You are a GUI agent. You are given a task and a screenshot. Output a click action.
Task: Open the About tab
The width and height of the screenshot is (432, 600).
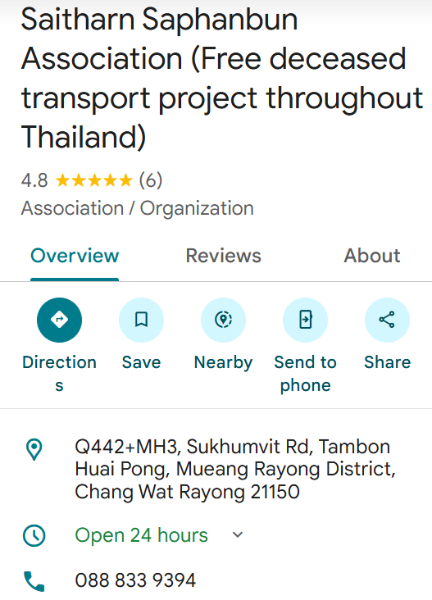(x=372, y=256)
